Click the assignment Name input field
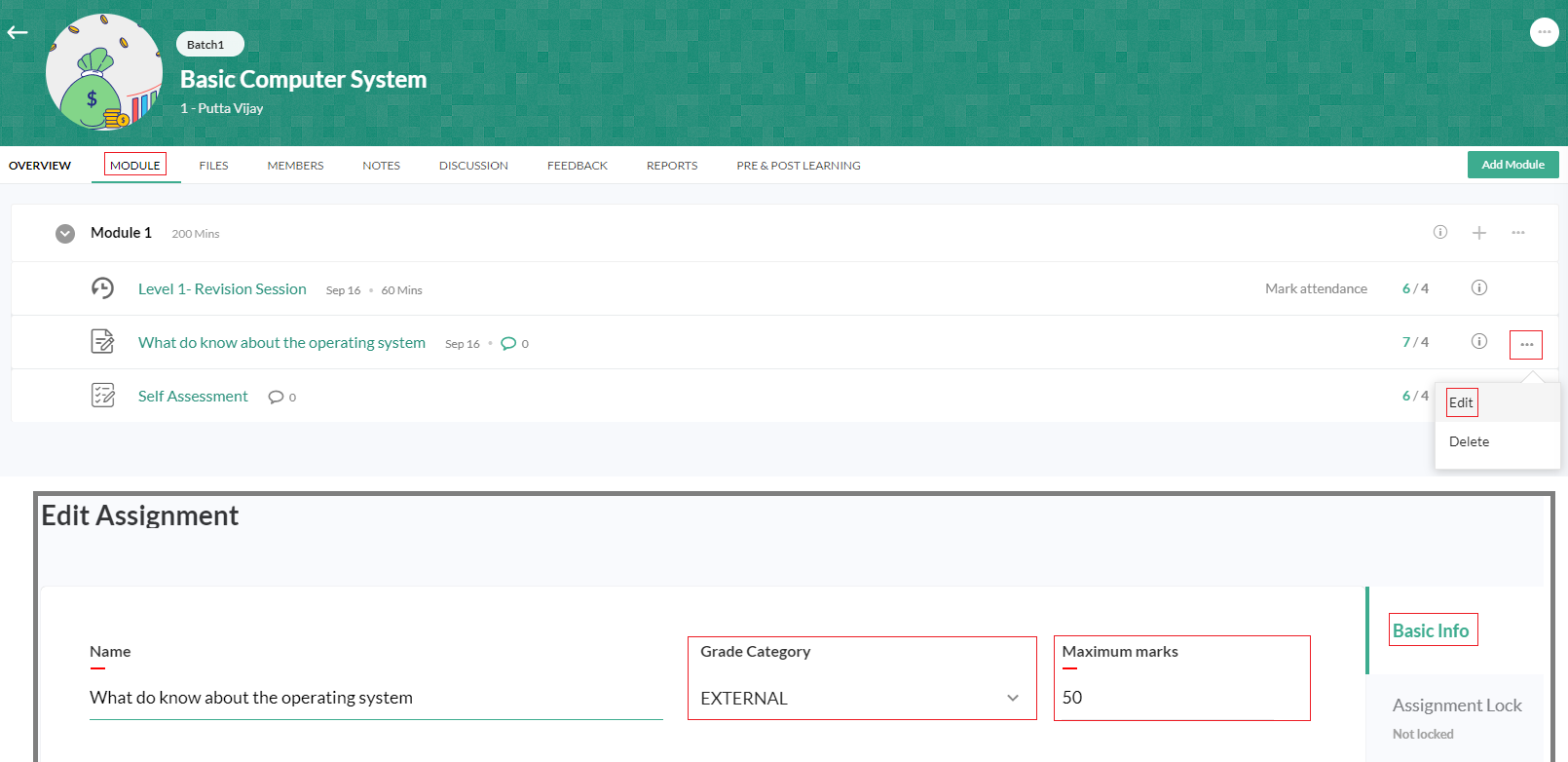Viewport: 1568px width, 762px height. coord(376,698)
